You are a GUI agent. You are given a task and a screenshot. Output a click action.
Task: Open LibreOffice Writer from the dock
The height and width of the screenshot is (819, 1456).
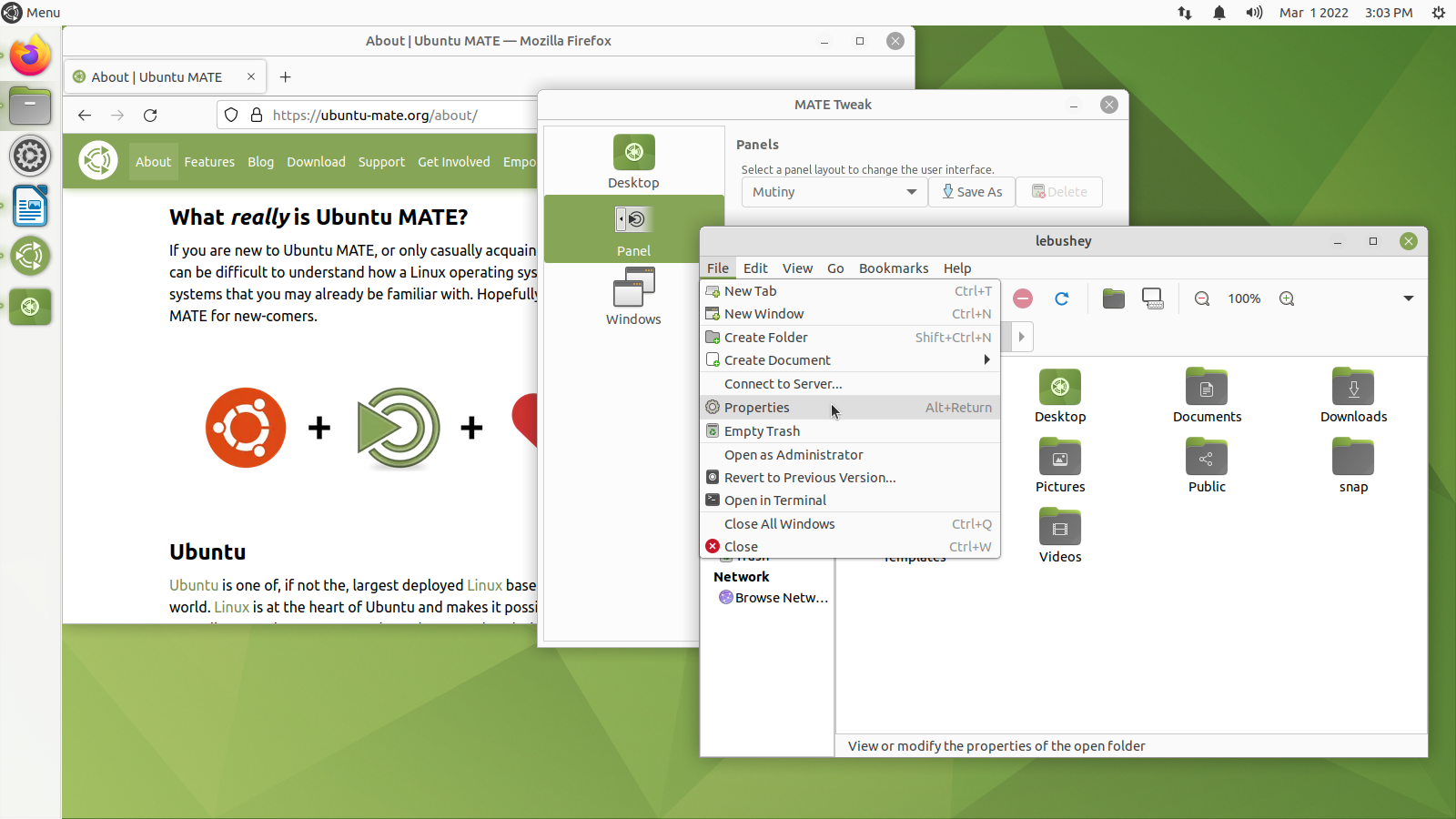click(x=30, y=207)
